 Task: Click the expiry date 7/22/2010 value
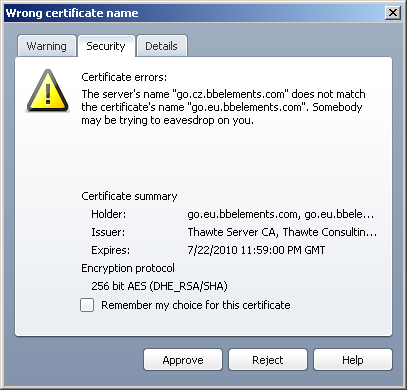click(256, 250)
